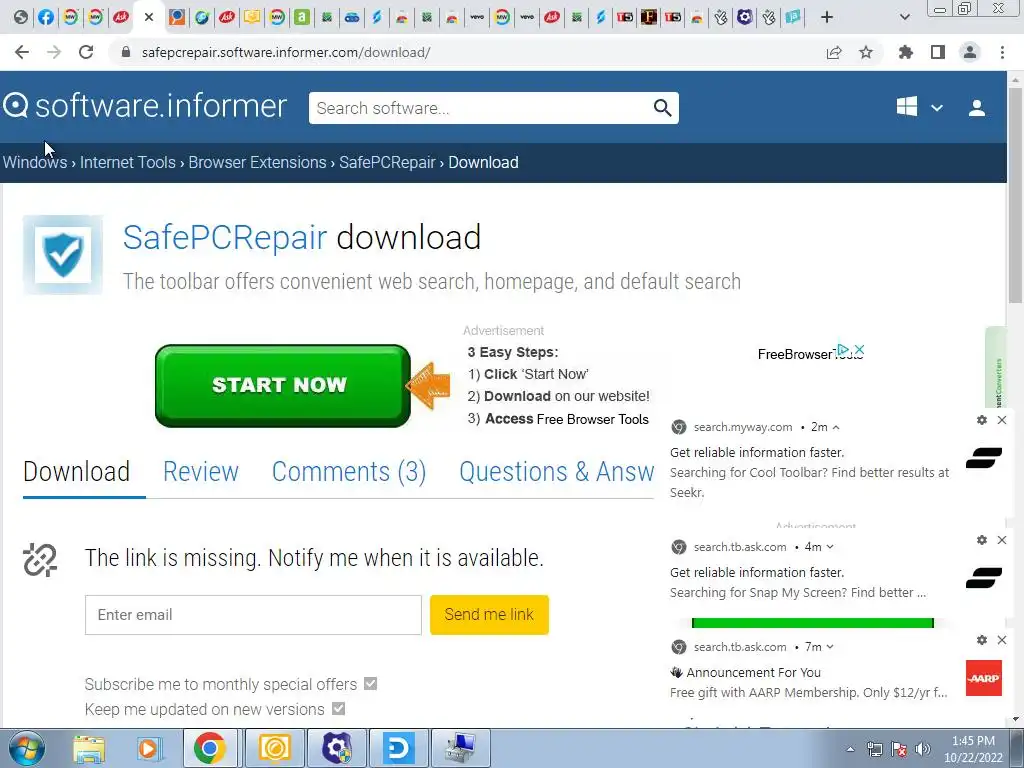Go to the Internet Tools breadcrumb
The image size is (1024, 768).
[x=127, y=163]
